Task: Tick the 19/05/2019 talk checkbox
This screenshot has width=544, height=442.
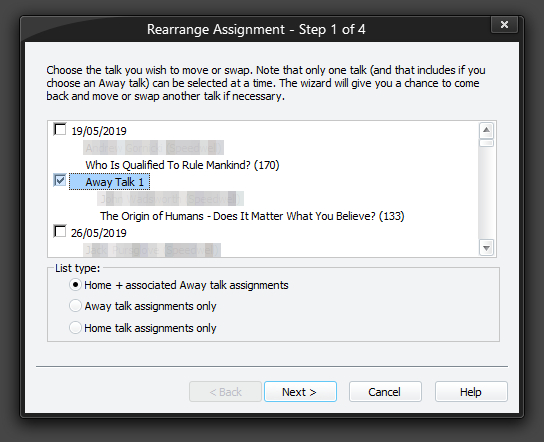Action: point(60,129)
